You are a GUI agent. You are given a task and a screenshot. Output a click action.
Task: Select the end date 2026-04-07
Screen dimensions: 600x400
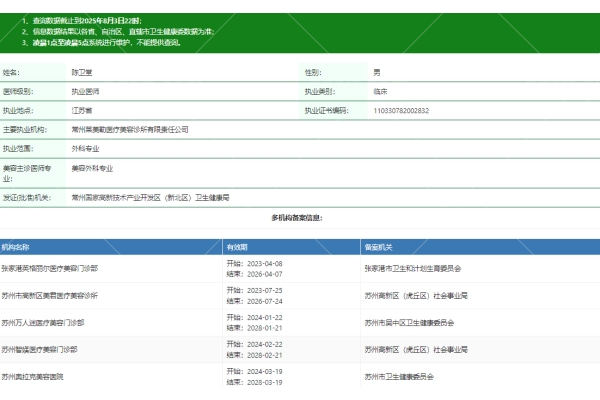click(x=265, y=274)
